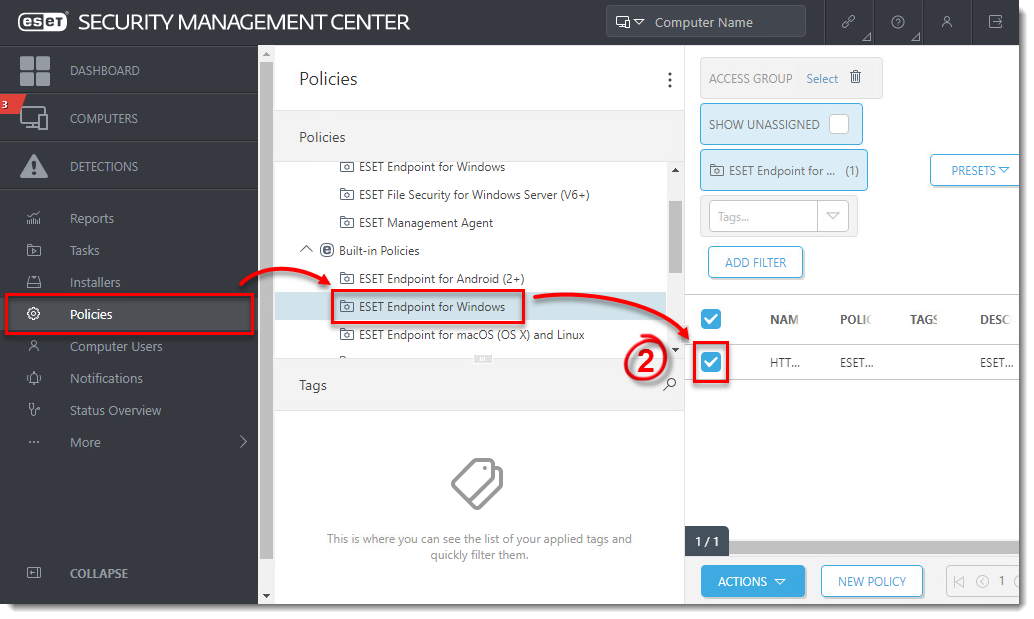Open the Tags filter dropdown arrow
1034x619 pixels.
point(833,216)
